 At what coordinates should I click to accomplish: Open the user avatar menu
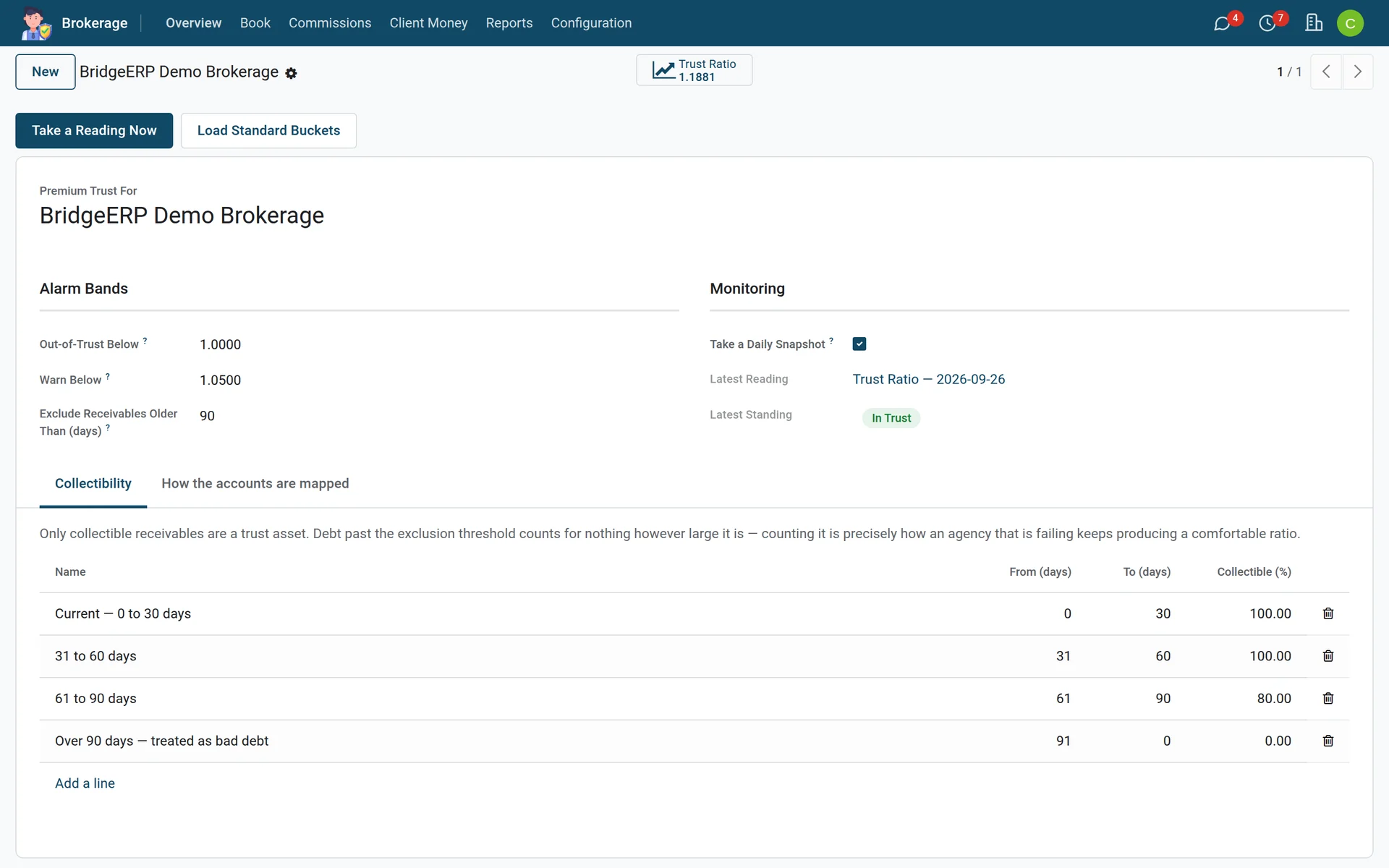pos(1350,23)
